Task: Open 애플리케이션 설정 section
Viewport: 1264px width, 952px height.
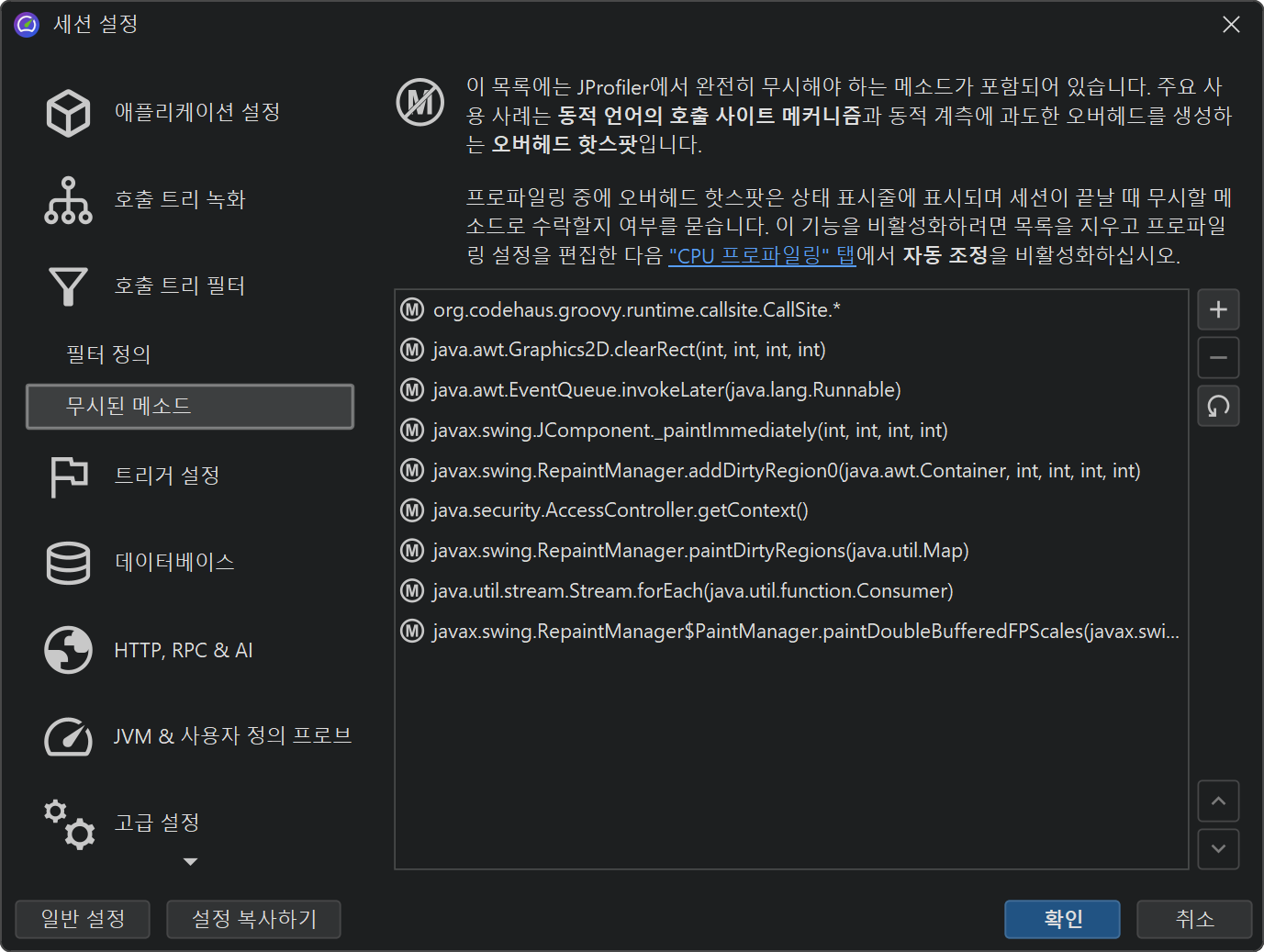Action: click(190, 113)
